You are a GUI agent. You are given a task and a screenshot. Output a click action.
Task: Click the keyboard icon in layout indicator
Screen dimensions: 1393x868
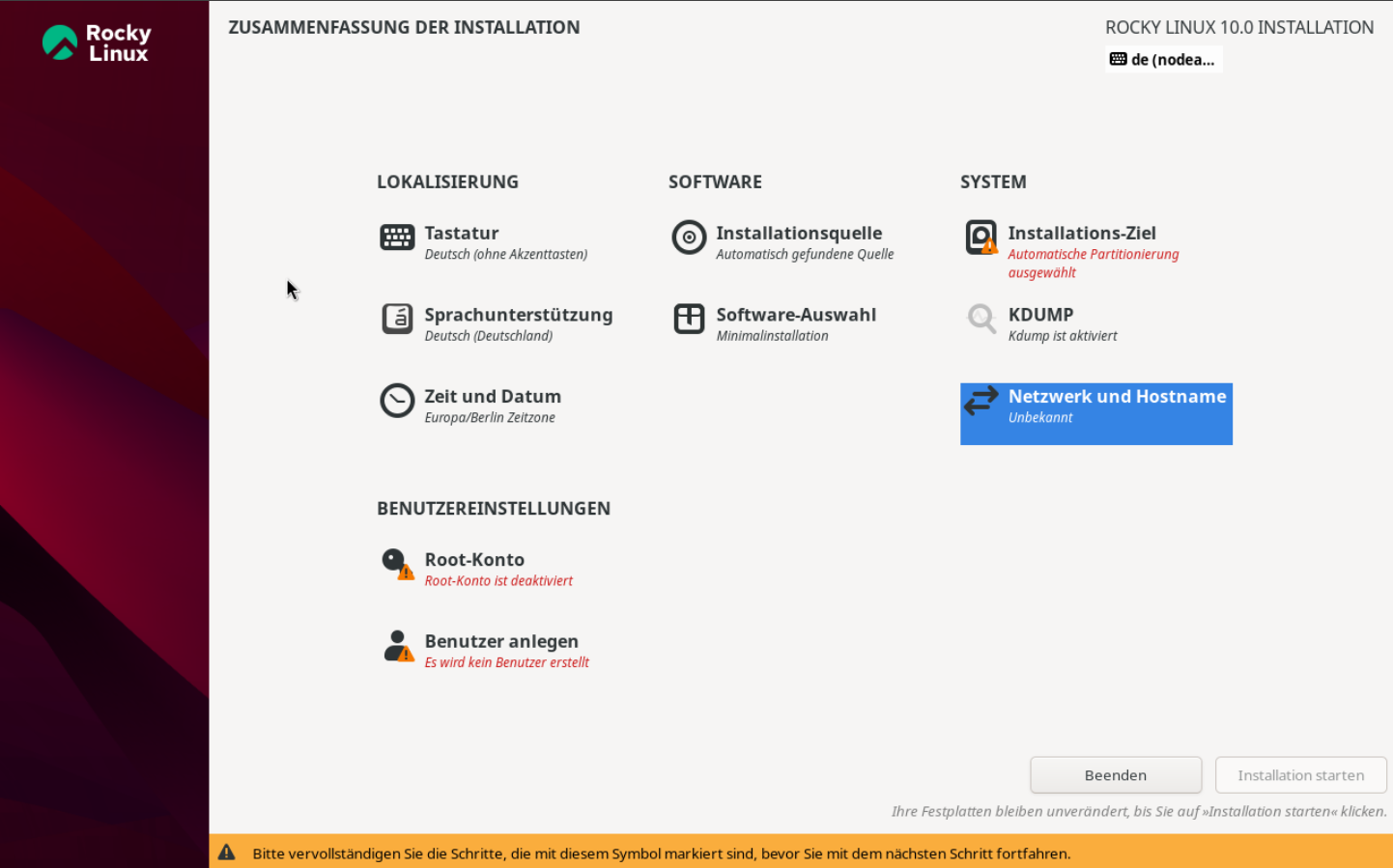1118,59
